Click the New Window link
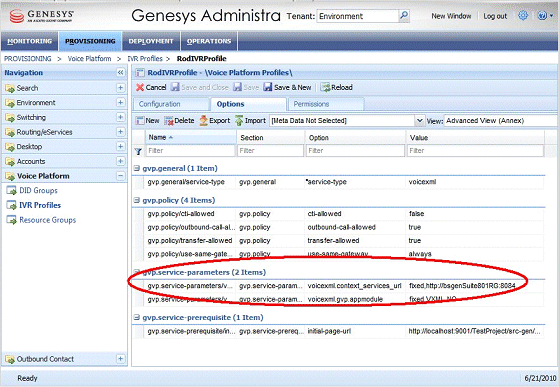The image size is (559, 387). coord(451,16)
